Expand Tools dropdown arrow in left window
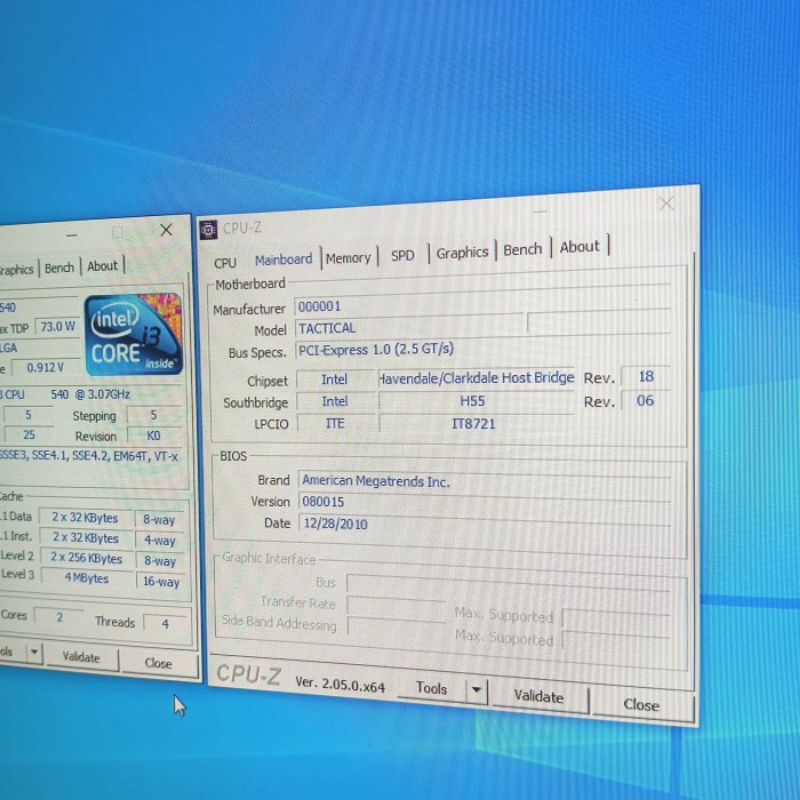This screenshot has height=800, width=800. coord(34,652)
